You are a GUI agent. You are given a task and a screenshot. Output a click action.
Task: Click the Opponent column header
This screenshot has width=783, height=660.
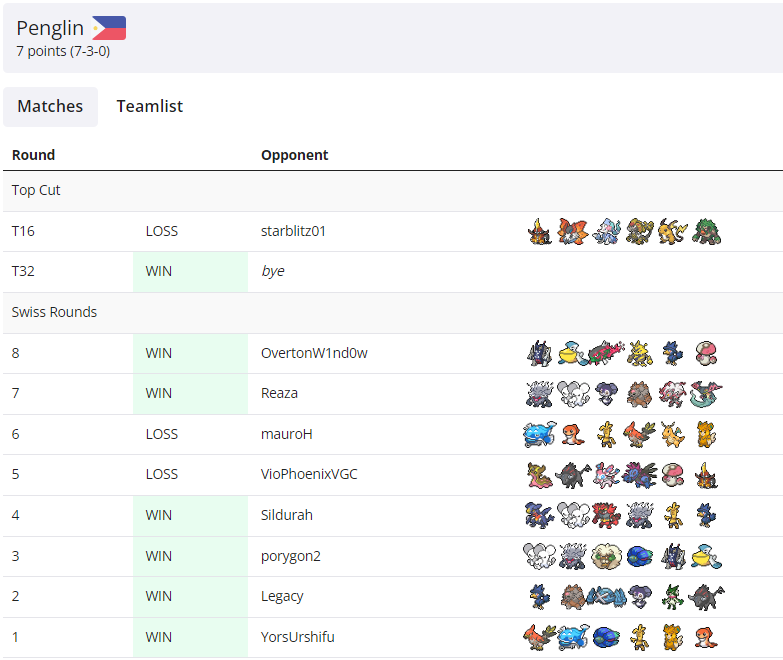295,155
